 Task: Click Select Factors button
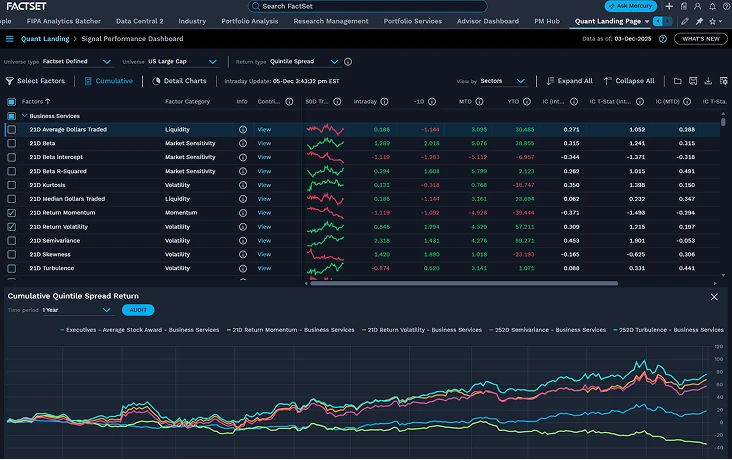tap(35, 81)
